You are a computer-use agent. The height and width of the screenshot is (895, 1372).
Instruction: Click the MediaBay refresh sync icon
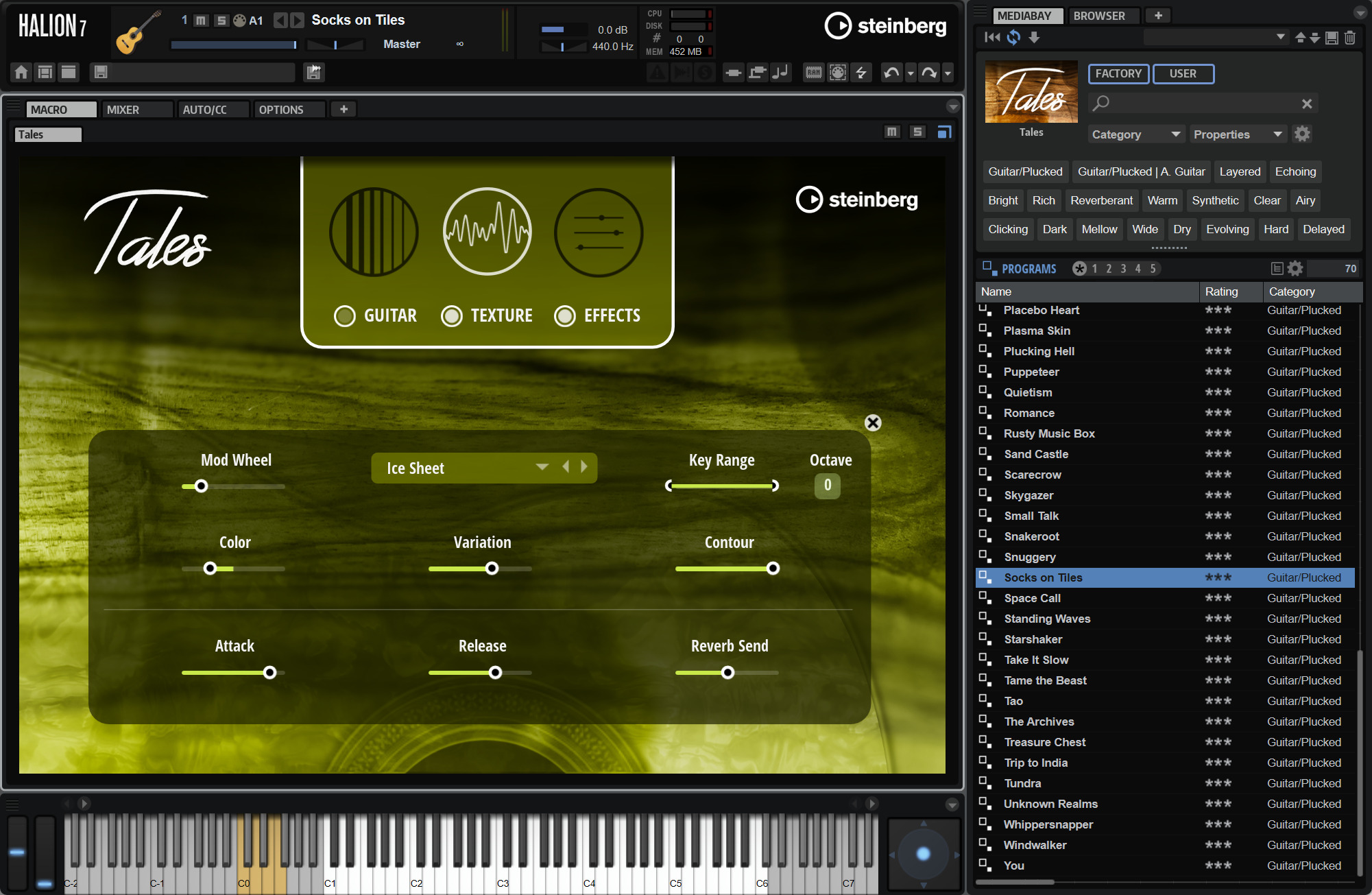click(1013, 38)
